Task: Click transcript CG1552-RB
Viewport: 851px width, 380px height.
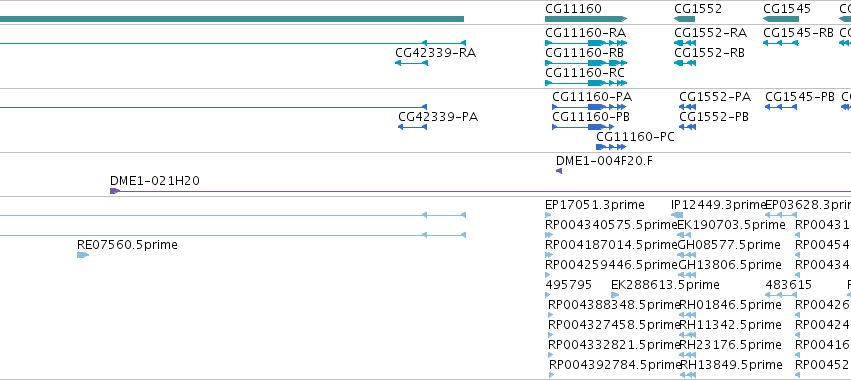Action: pyautogui.click(x=709, y=53)
